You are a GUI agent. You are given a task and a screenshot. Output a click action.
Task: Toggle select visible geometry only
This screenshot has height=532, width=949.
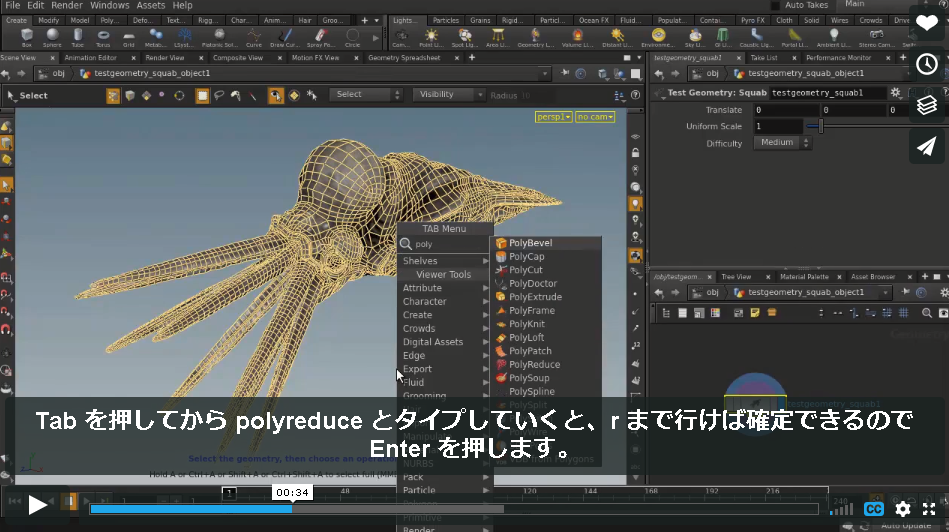[275, 96]
